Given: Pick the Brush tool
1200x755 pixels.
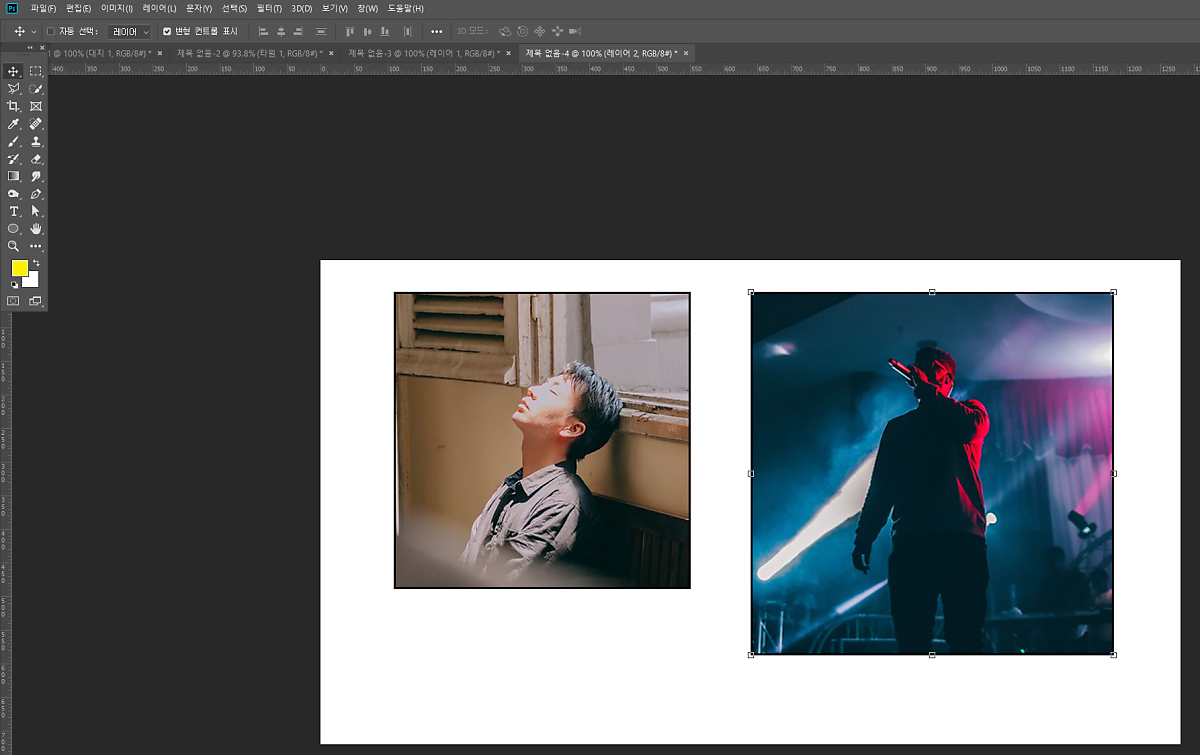Looking at the screenshot, I should pyautogui.click(x=14, y=142).
